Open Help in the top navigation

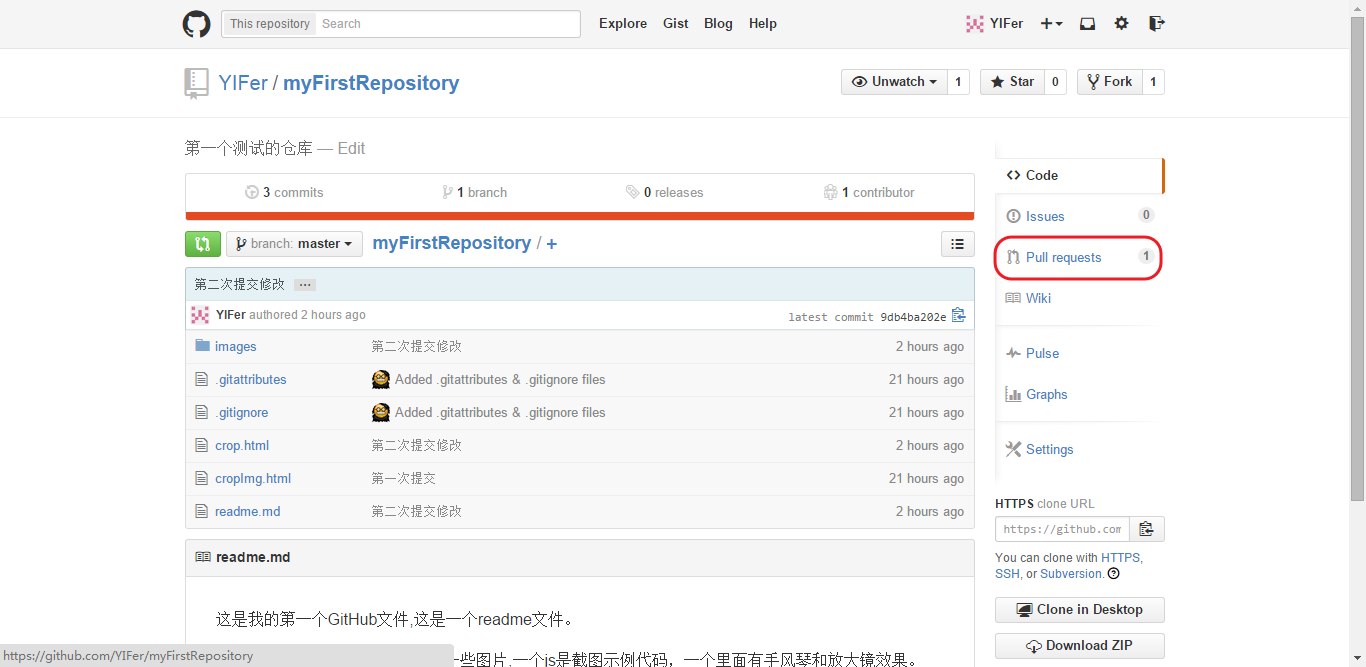pos(763,24)
